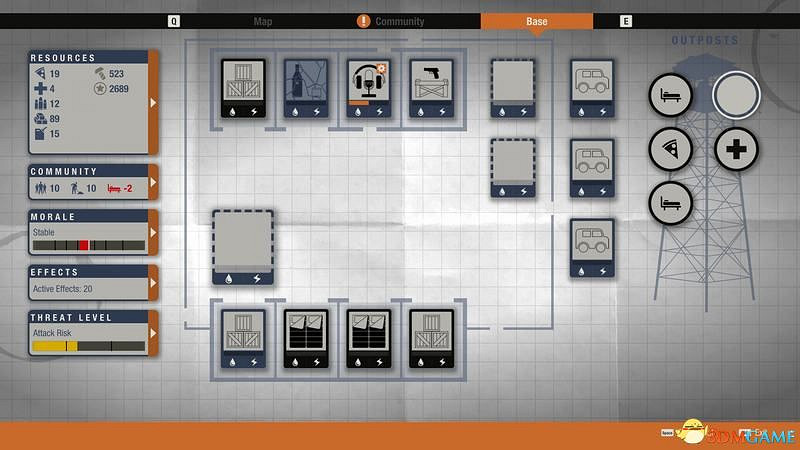
Task: Click the pizza slice food outpost
Action: pyautogui.click(x=672, y=151)
